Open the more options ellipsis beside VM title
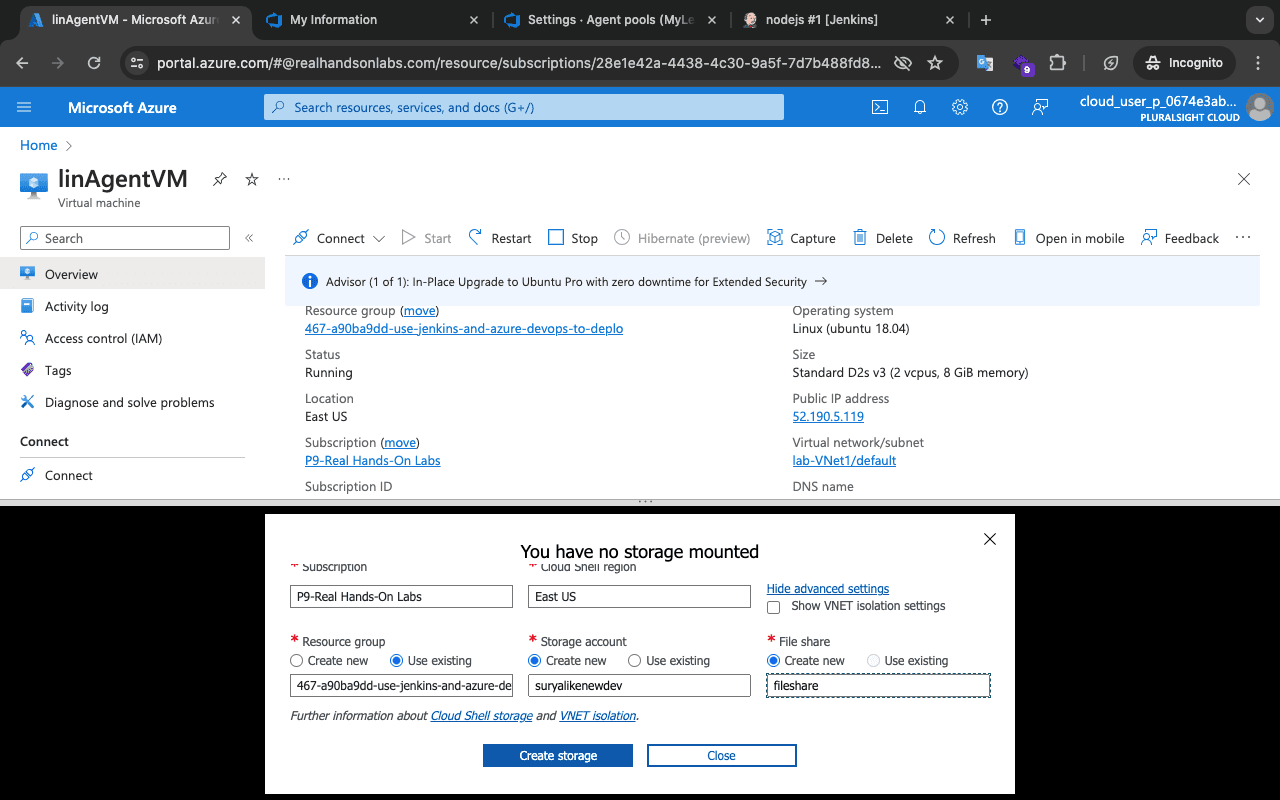Viewport: 1280px width, 800px height. pyautogui.click(x=284, y=179)
